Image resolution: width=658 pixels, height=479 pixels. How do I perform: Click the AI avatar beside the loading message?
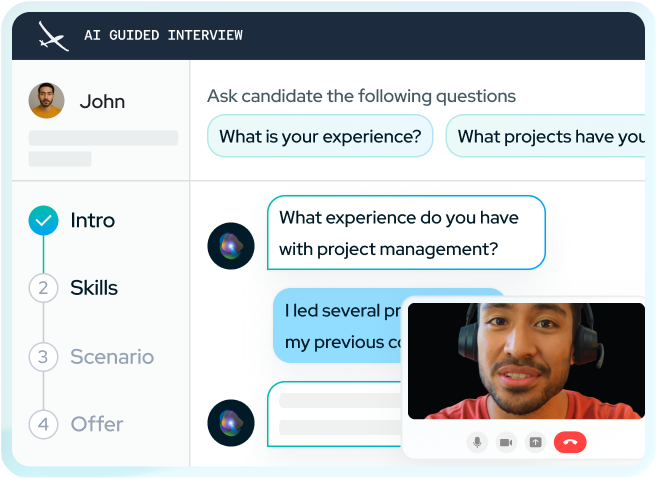[231, 423]
